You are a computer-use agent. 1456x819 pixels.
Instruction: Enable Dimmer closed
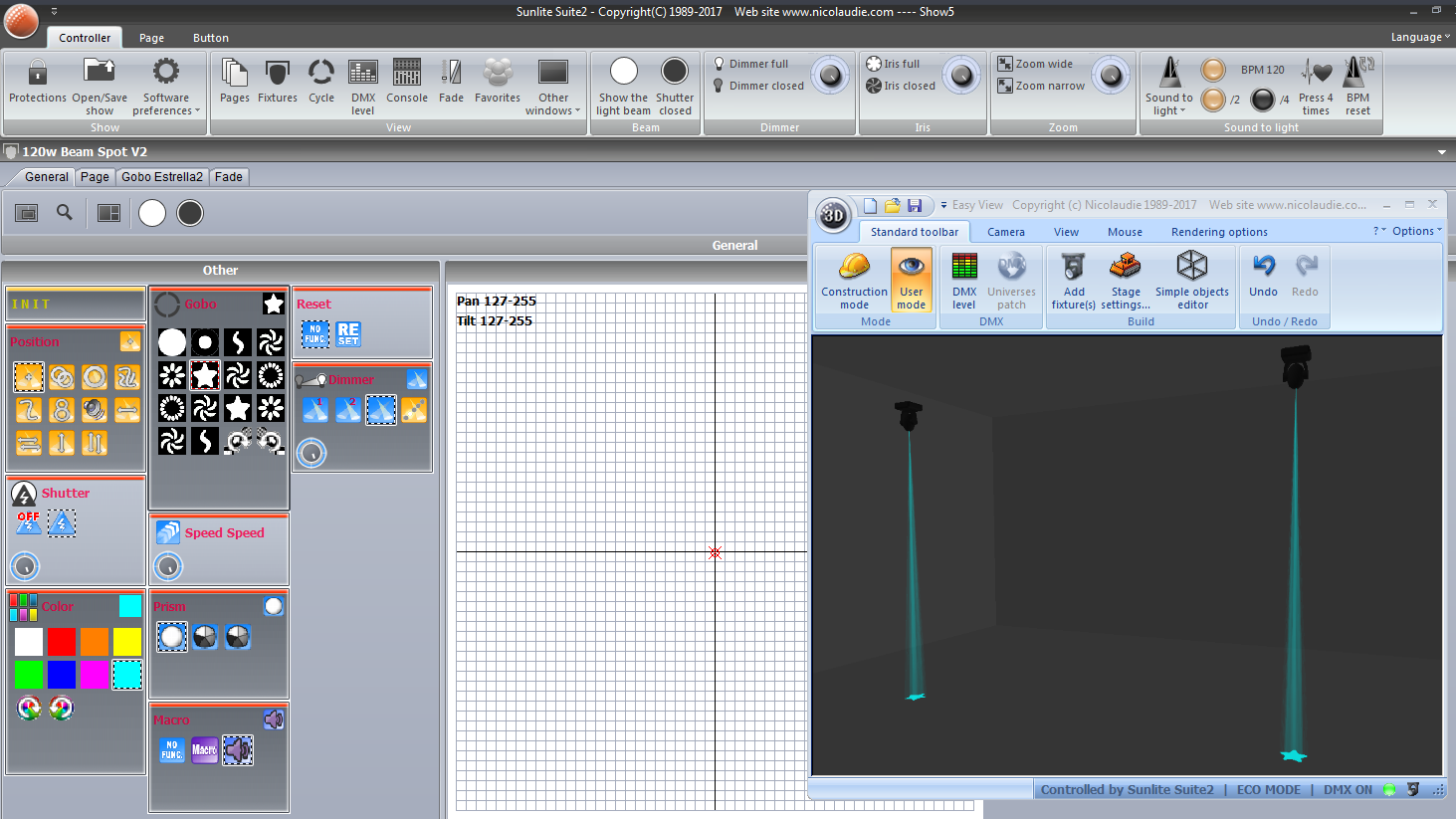click(x=758, y=86)
